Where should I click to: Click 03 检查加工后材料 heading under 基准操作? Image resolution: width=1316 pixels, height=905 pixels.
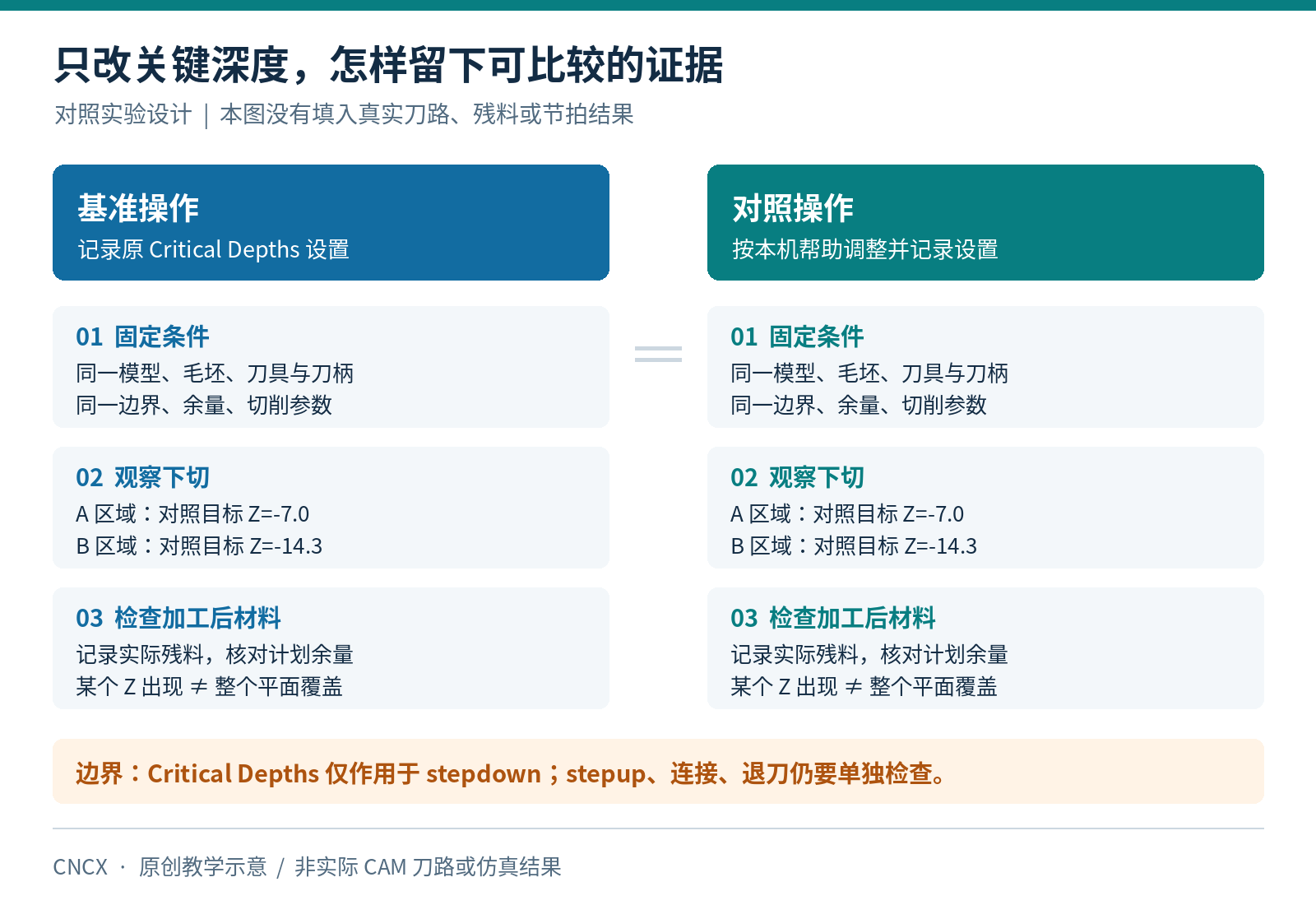click(178, 618)
